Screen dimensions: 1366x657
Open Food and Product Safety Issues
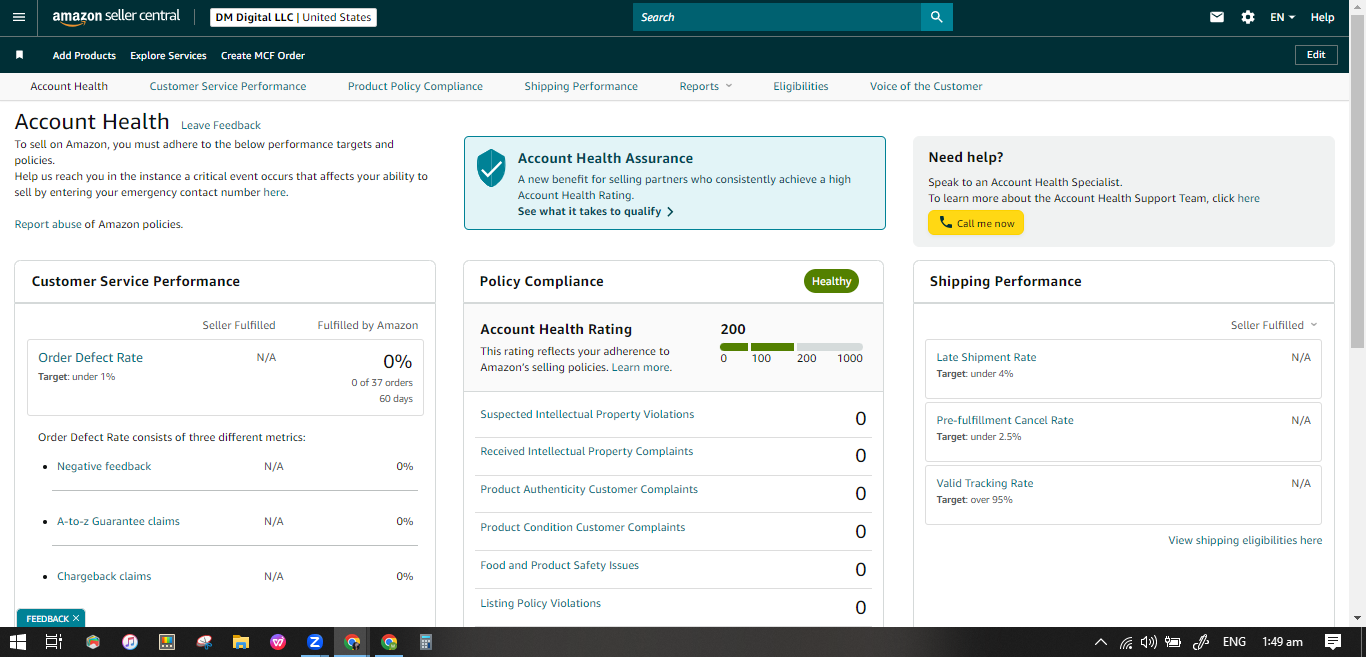pyautogui.click(x=559, y=565)
